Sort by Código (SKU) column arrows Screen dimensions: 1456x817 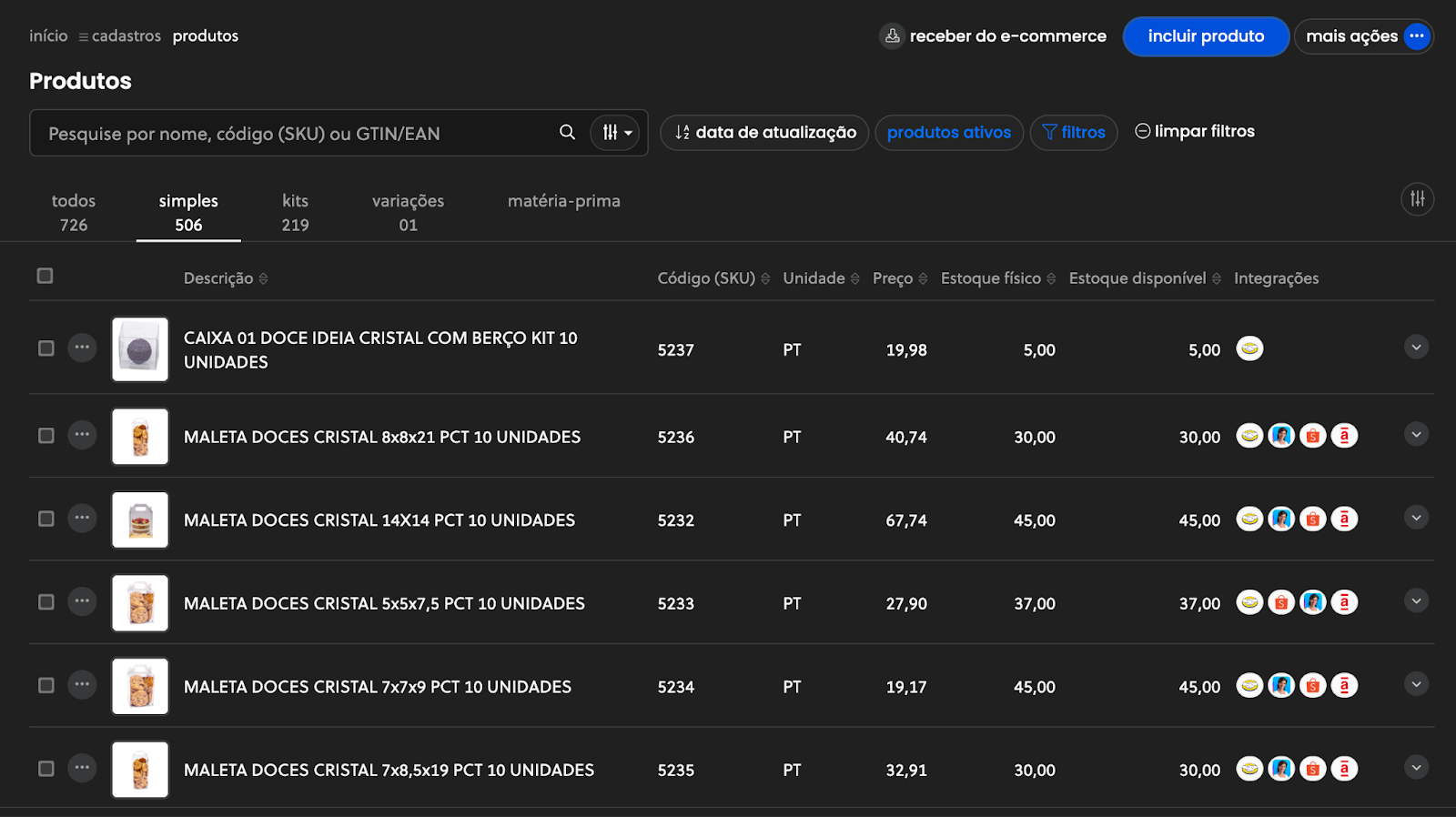[x=765, y=278]
